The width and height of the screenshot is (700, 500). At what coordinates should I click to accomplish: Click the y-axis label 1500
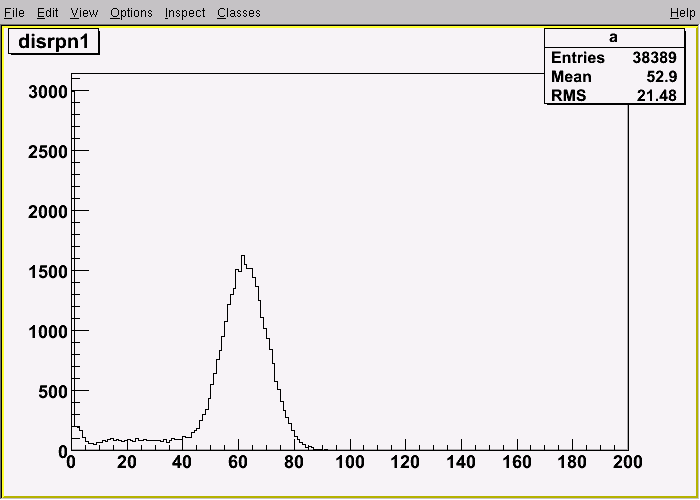click(x=48, y=272)
